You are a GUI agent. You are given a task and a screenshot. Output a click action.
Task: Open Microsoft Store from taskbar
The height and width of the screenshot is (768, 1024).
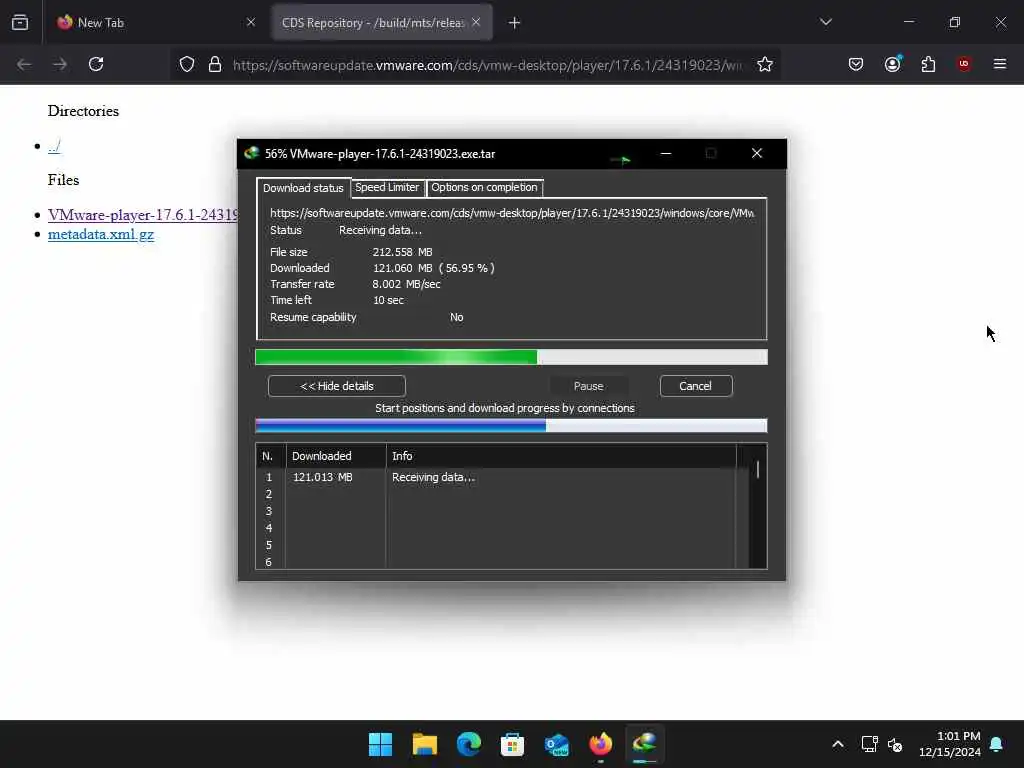513,744
